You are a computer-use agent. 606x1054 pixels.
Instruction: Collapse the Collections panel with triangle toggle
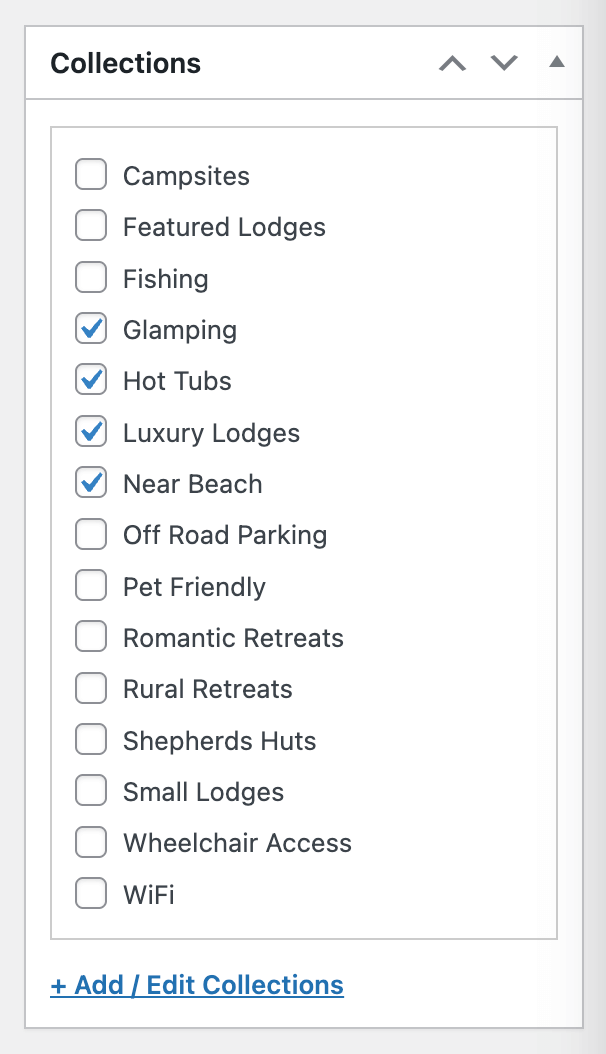557,63
